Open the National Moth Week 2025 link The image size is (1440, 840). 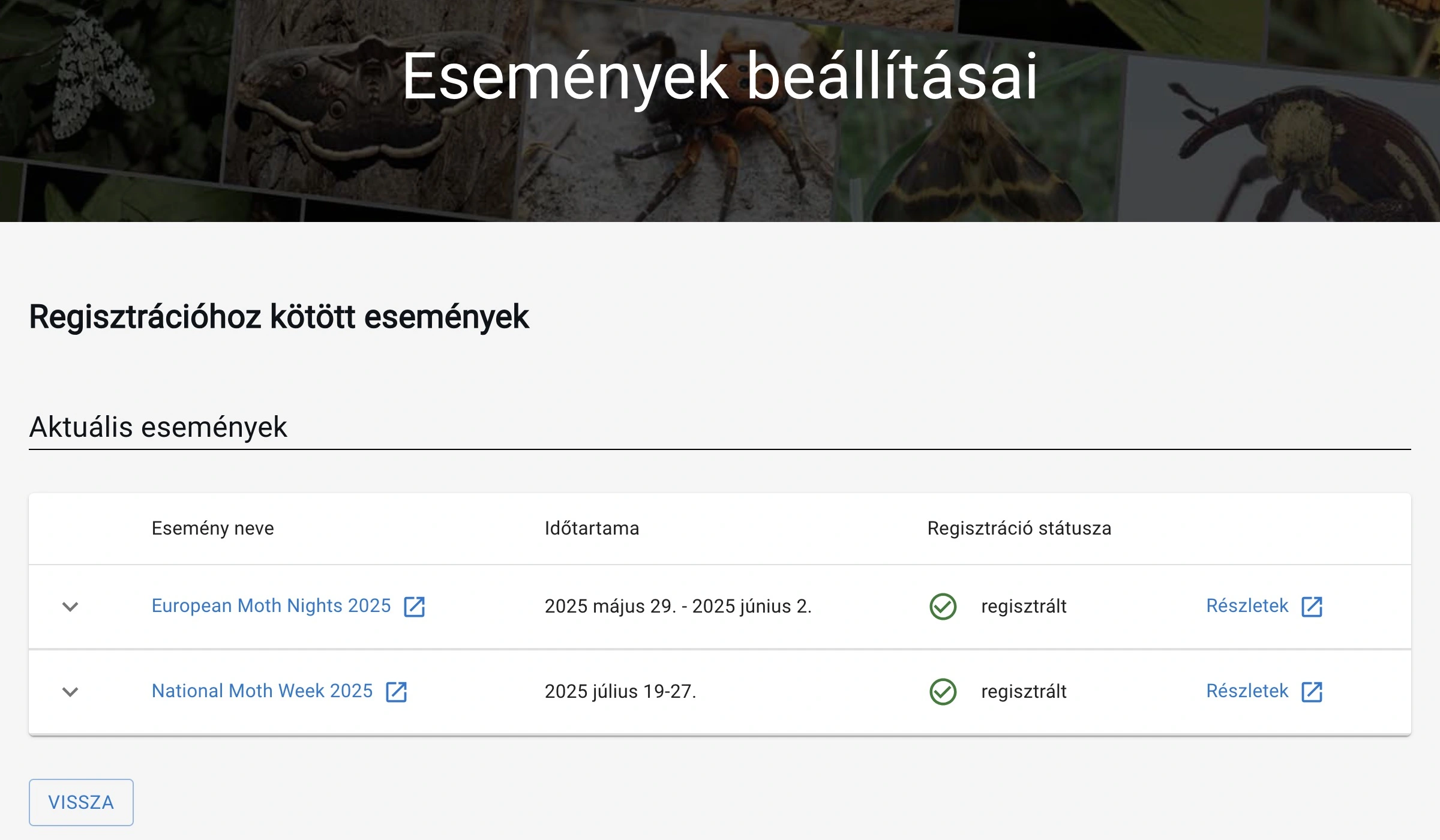(262, 691)
